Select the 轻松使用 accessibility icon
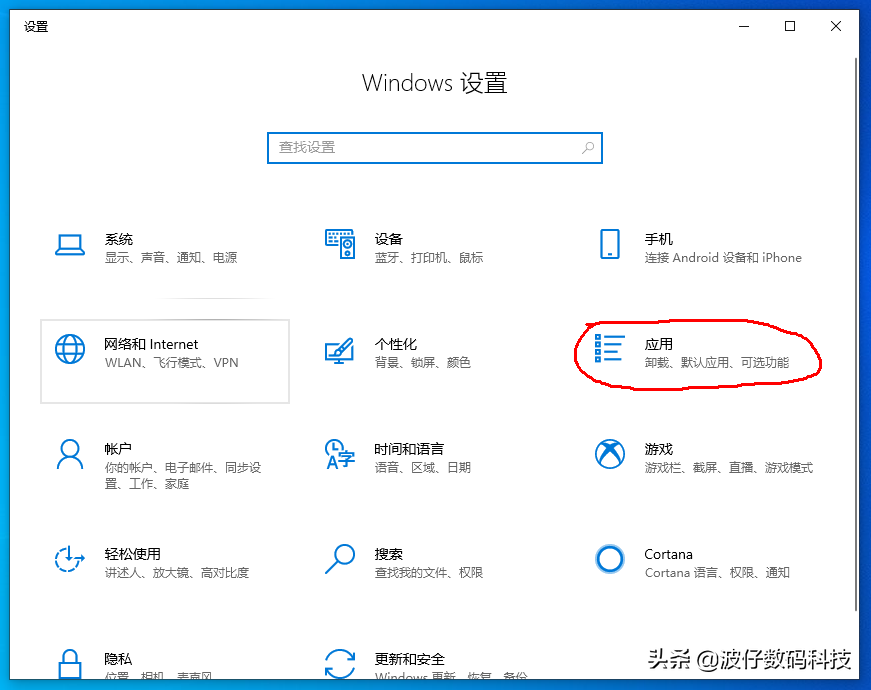The image size is (871, 690). click(x=69, y=559)
